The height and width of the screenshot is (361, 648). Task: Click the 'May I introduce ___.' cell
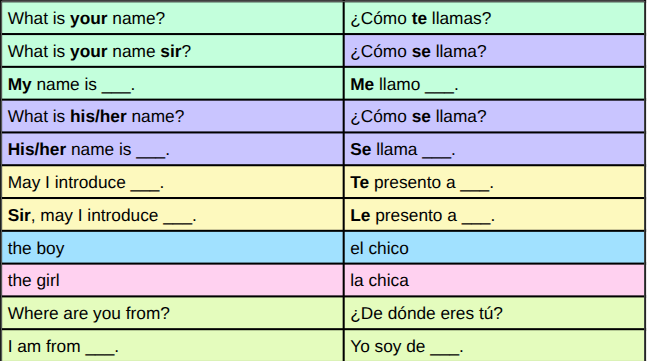point(173,182)
